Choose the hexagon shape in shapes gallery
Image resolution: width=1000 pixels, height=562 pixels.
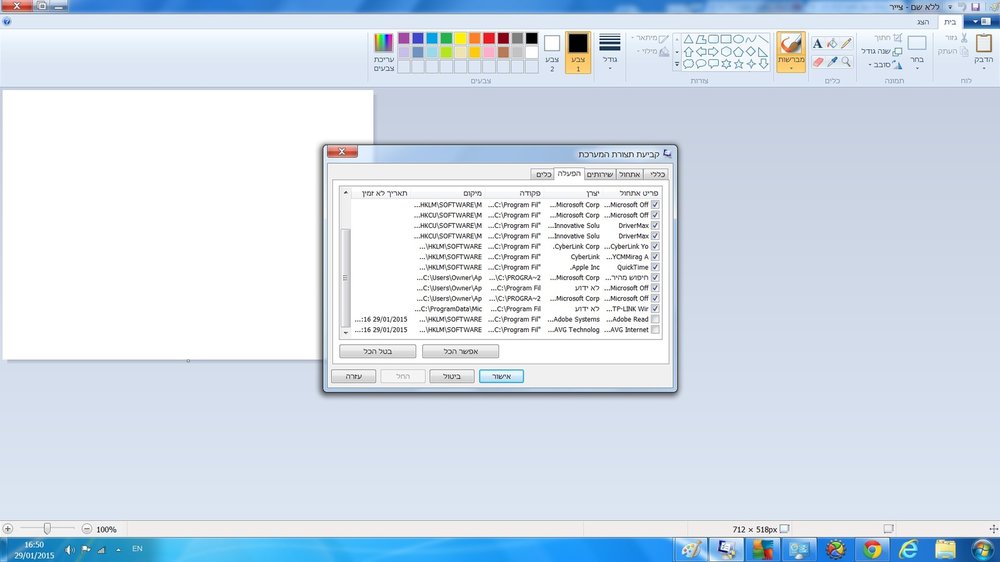click(x=726, y=52)
